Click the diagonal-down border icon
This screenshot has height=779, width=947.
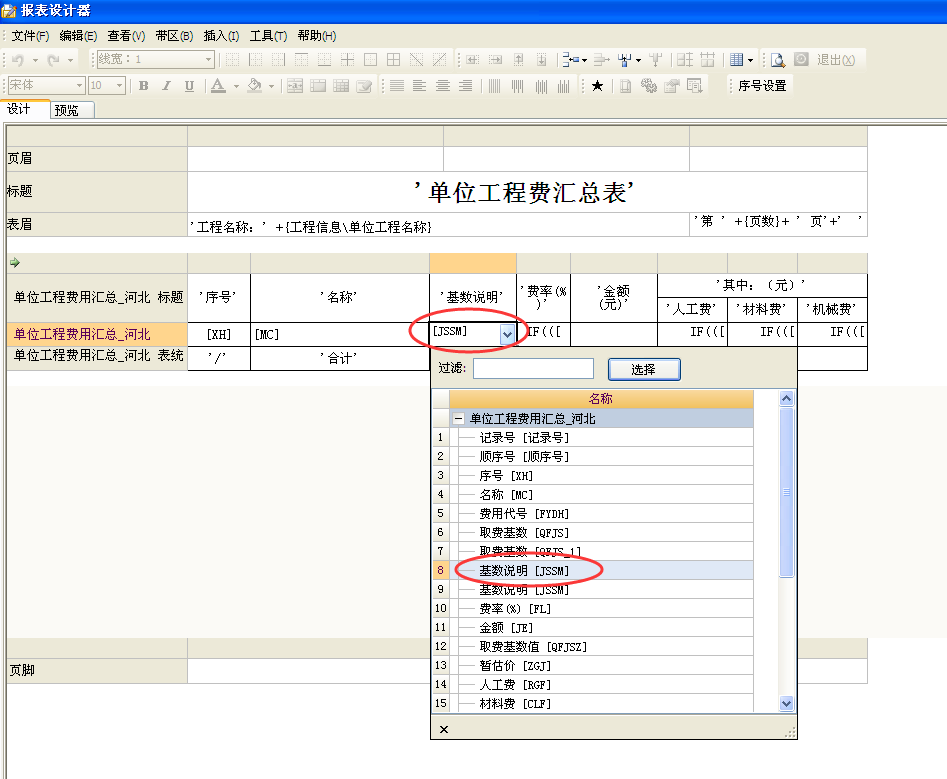point(416,60)
